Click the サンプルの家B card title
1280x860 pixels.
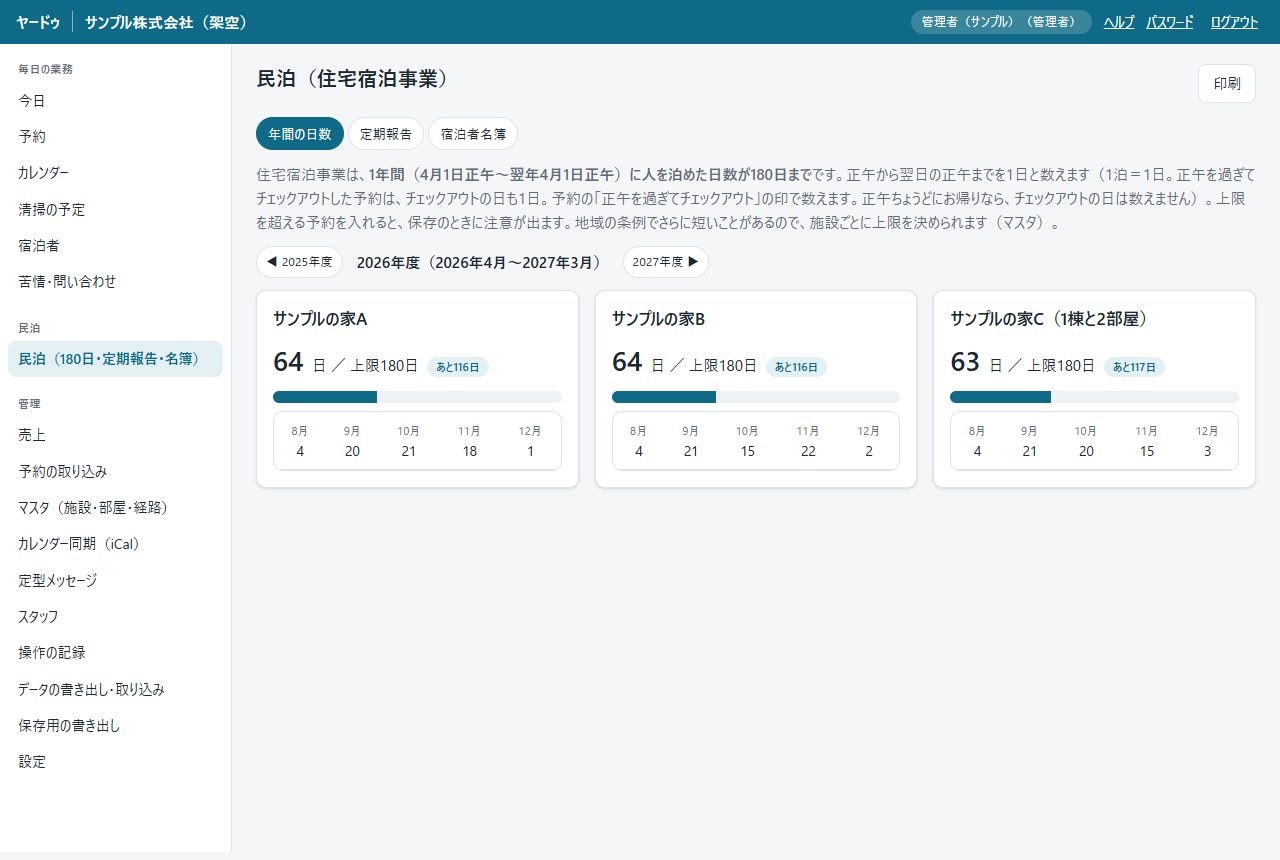pyautogui.click(x=659, y=319)
